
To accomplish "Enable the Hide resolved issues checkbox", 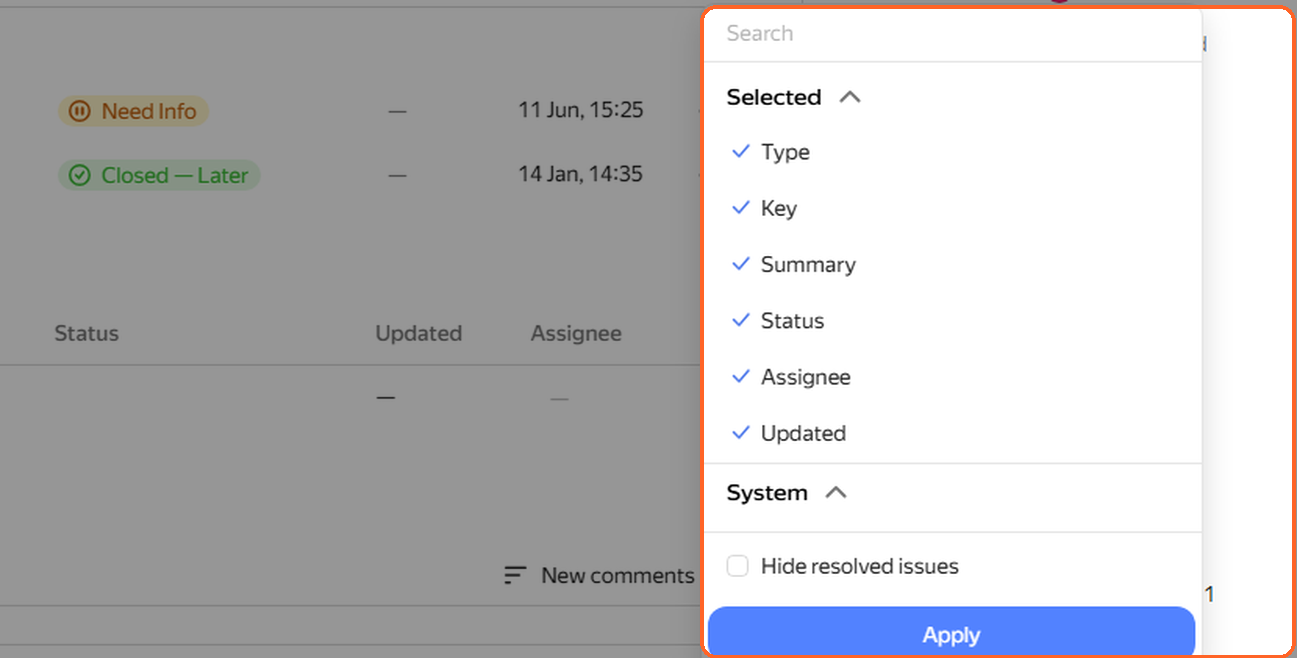I will [x=738, y=566].
